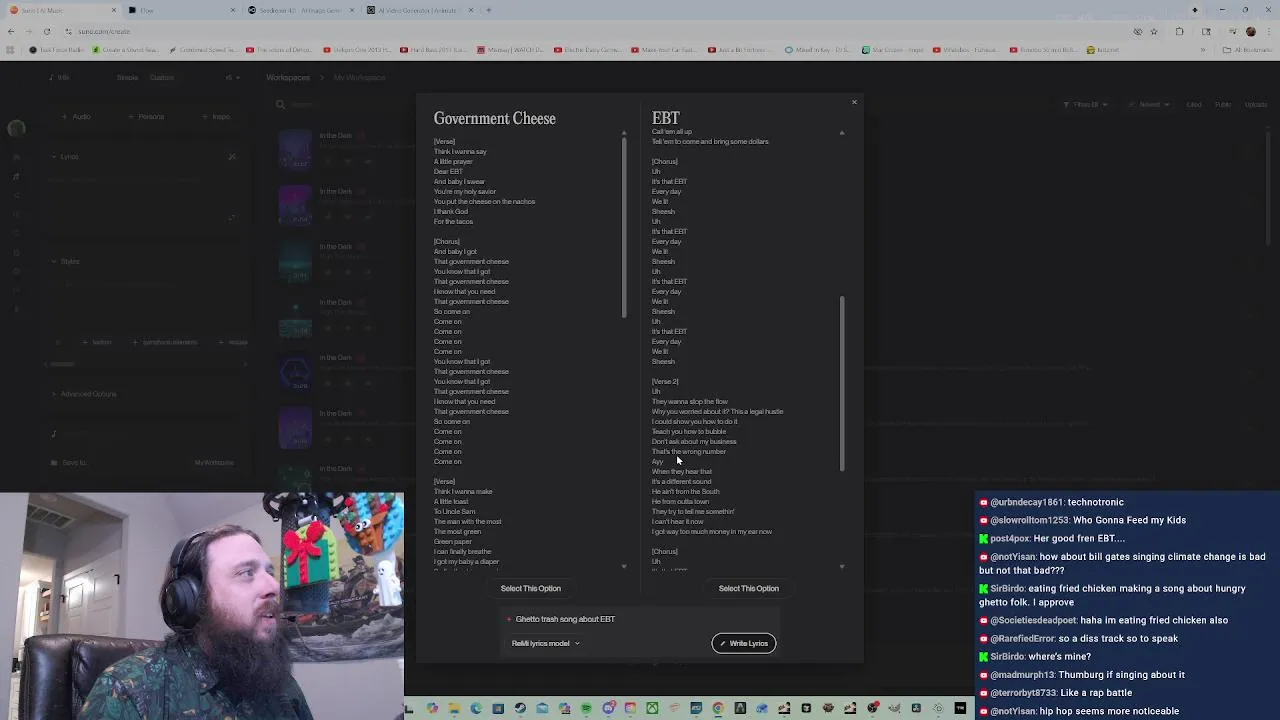Screen dimensions: 1280x720
Task: Collapse the Styles section
Action: tap(65, 261)
